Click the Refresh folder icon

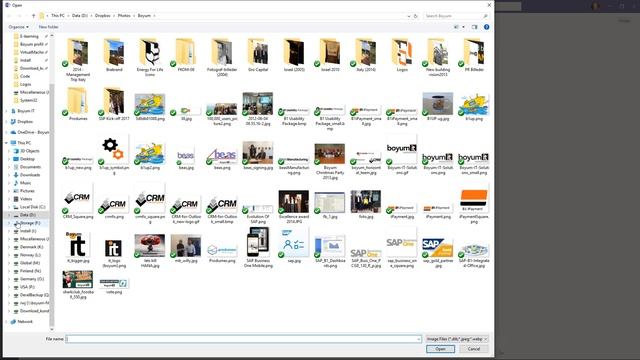416,16
